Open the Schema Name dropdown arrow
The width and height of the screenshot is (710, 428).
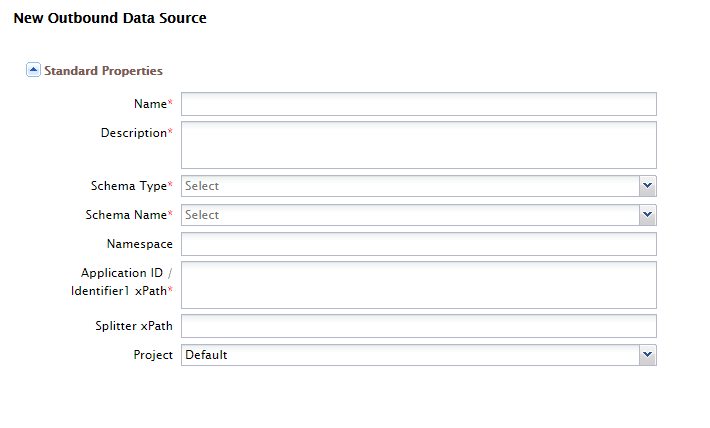(x=648, y=215)
